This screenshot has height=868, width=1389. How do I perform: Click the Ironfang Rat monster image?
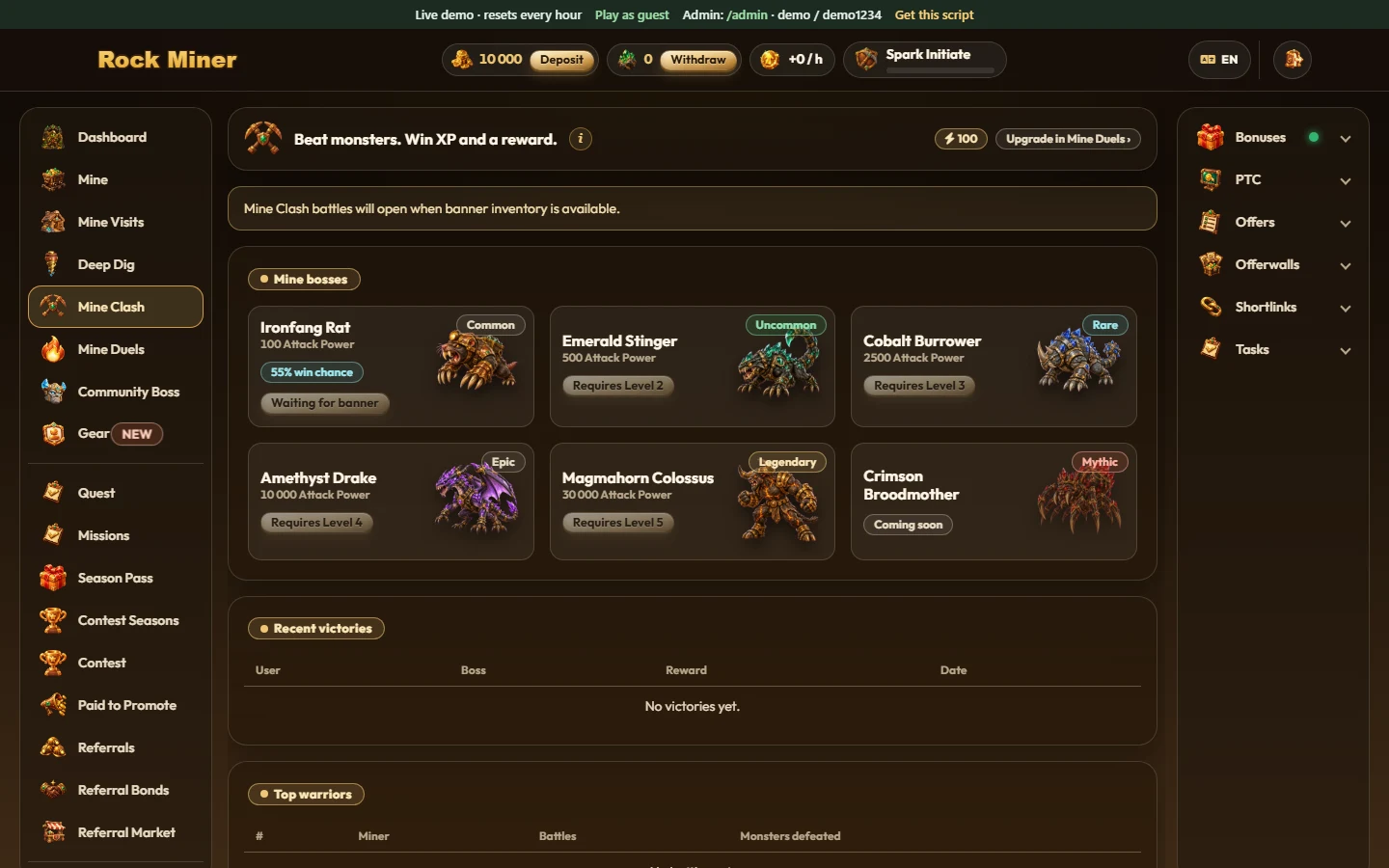[476, 358]
